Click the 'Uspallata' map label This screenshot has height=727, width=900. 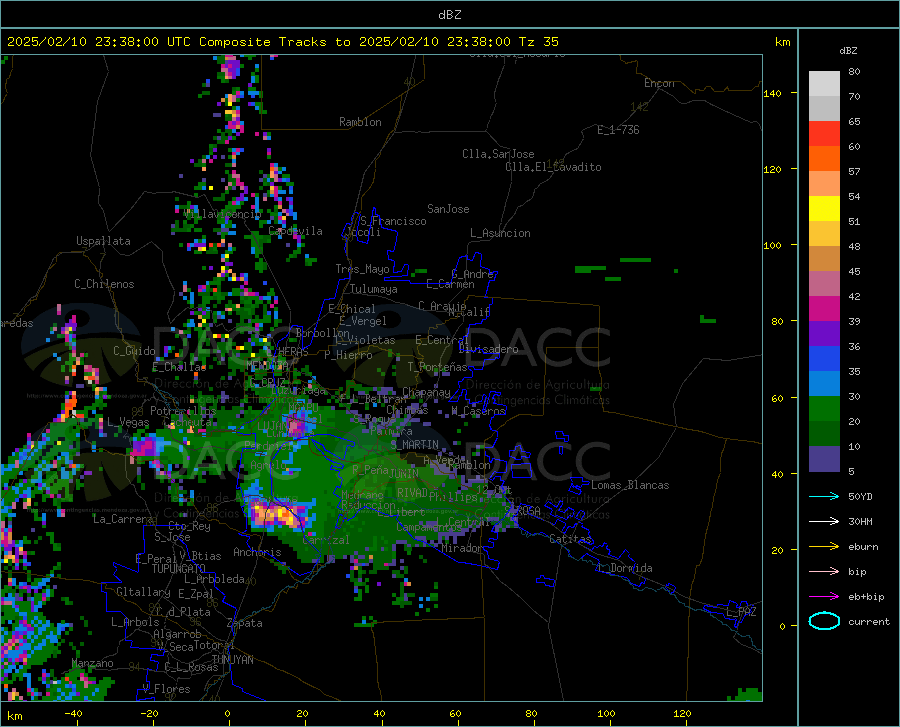pos(103,242)
